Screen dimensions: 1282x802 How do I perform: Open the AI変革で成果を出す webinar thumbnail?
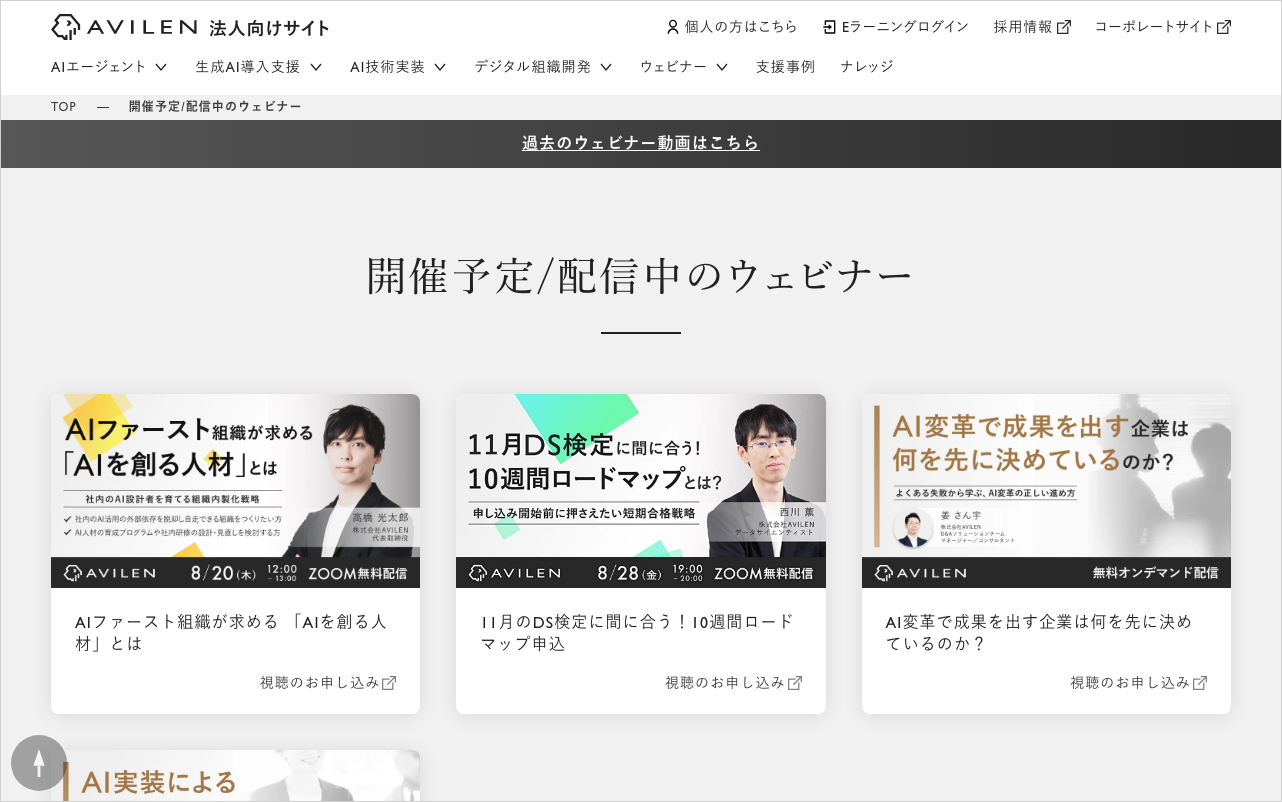1046,491
